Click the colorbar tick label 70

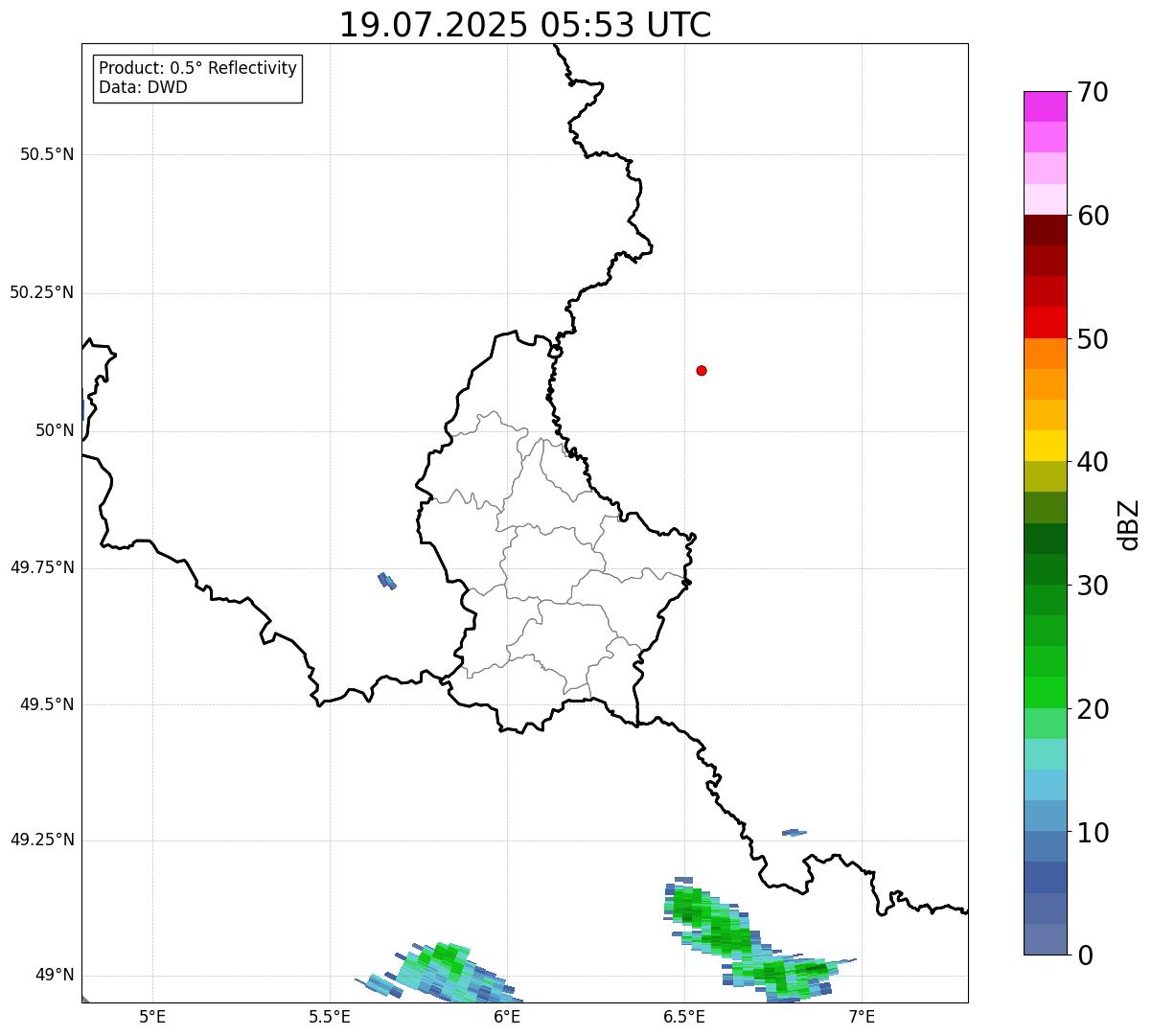1093,92
